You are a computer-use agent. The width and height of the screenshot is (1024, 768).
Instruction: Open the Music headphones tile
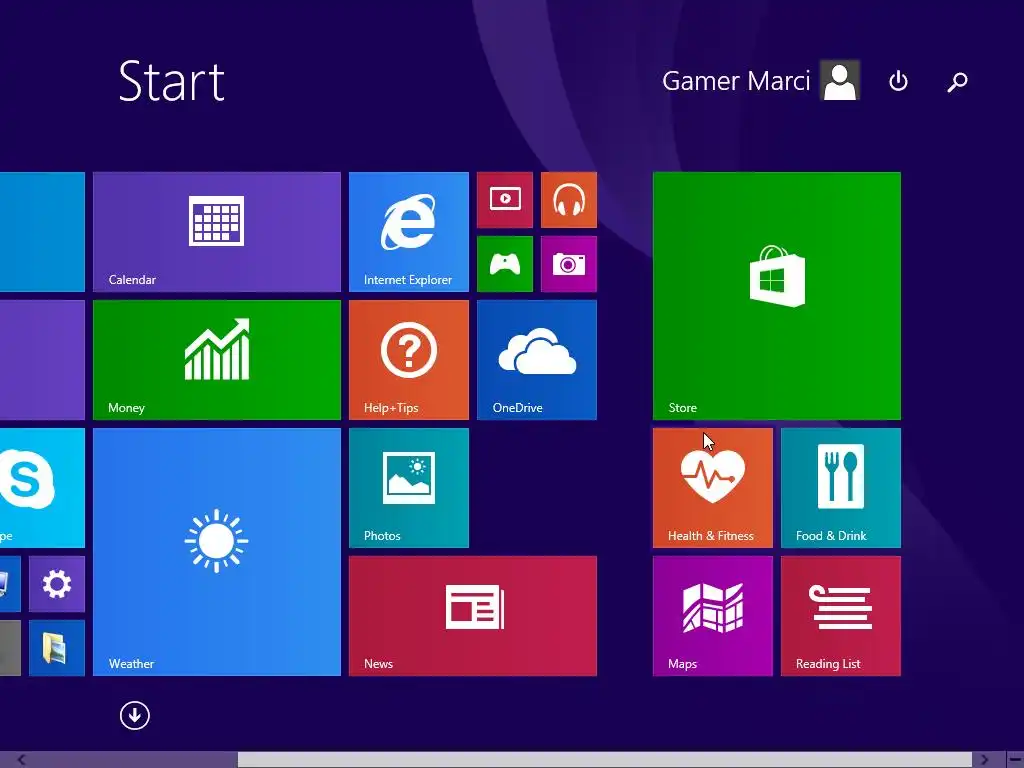click(569, 200)
